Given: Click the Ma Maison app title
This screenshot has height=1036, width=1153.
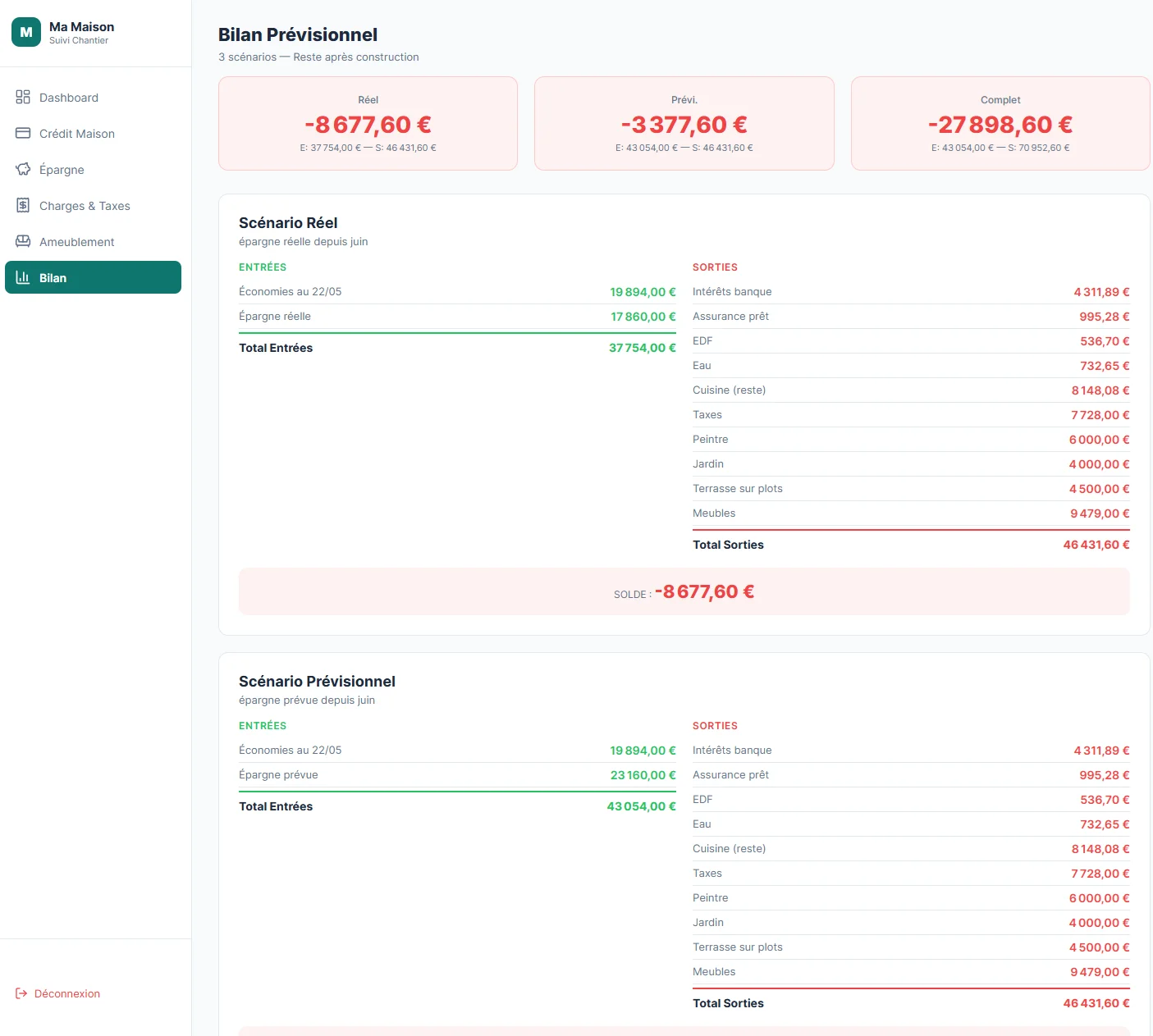Looking at the screenshot, I should point(81,27).
